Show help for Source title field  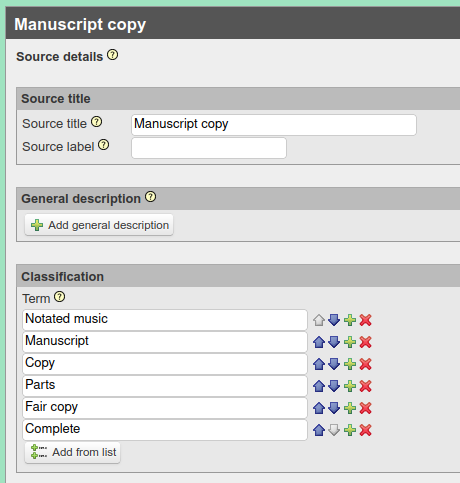pos(97,122)
